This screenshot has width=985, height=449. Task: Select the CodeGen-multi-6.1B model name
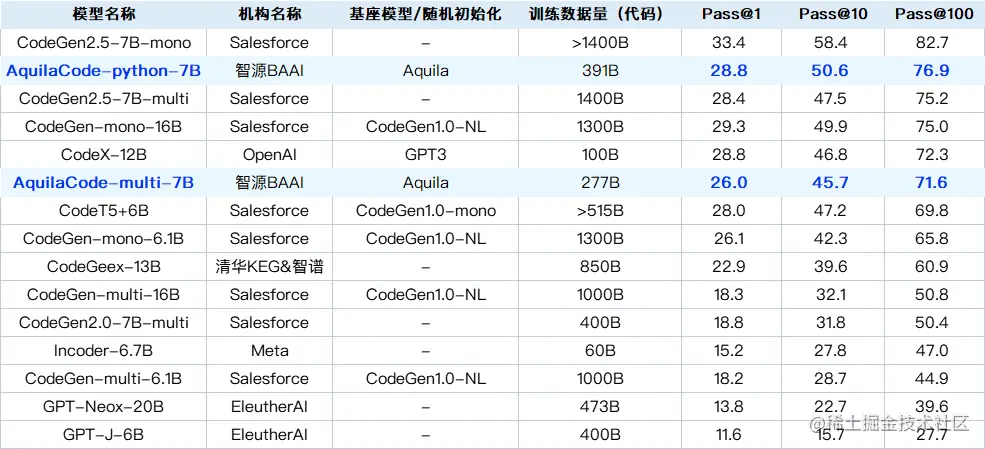[104, 379]
